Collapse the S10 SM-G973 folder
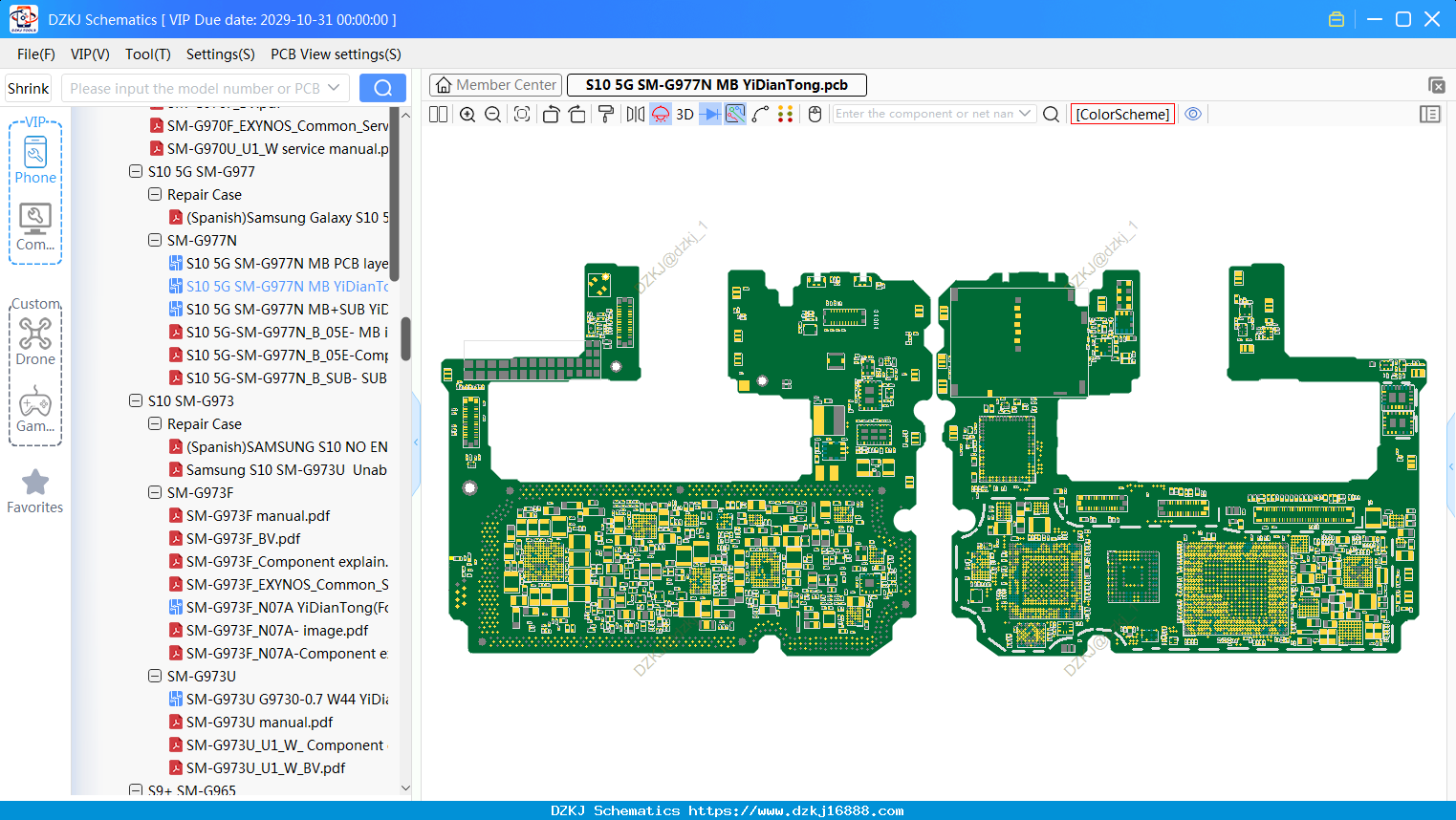 tap(136, 401)
